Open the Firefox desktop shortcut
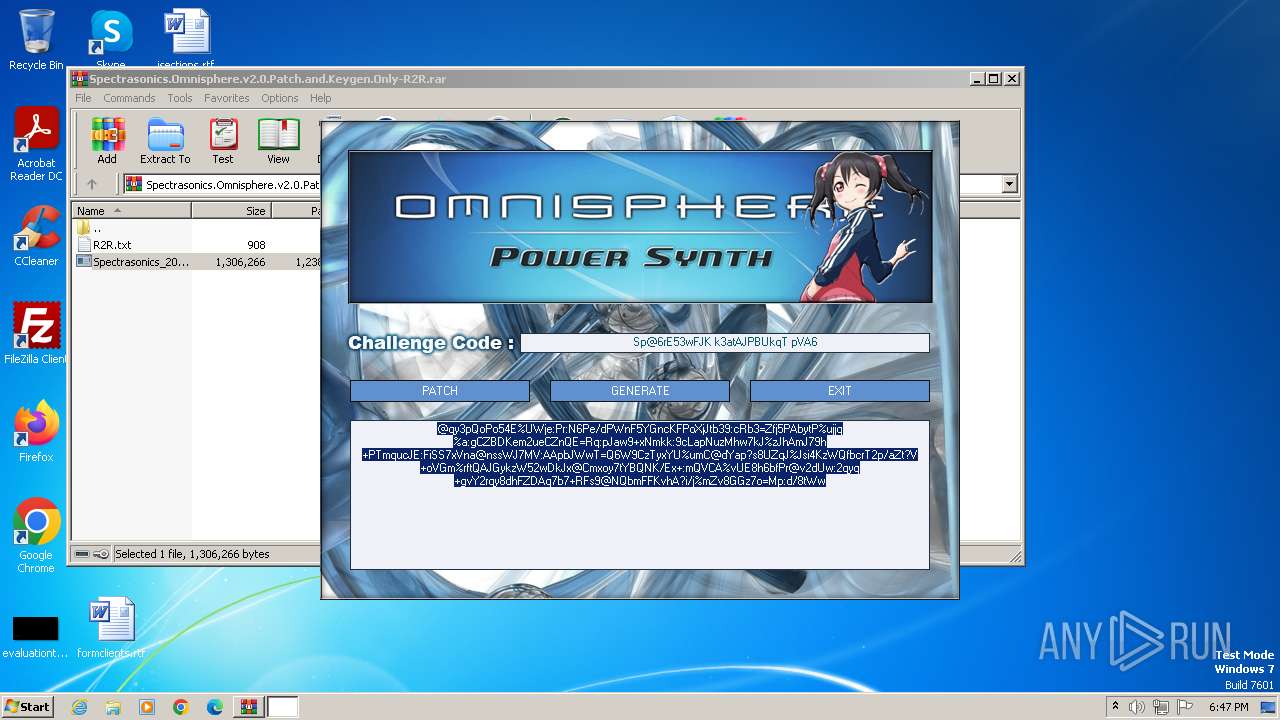 (x=36, y=432)
